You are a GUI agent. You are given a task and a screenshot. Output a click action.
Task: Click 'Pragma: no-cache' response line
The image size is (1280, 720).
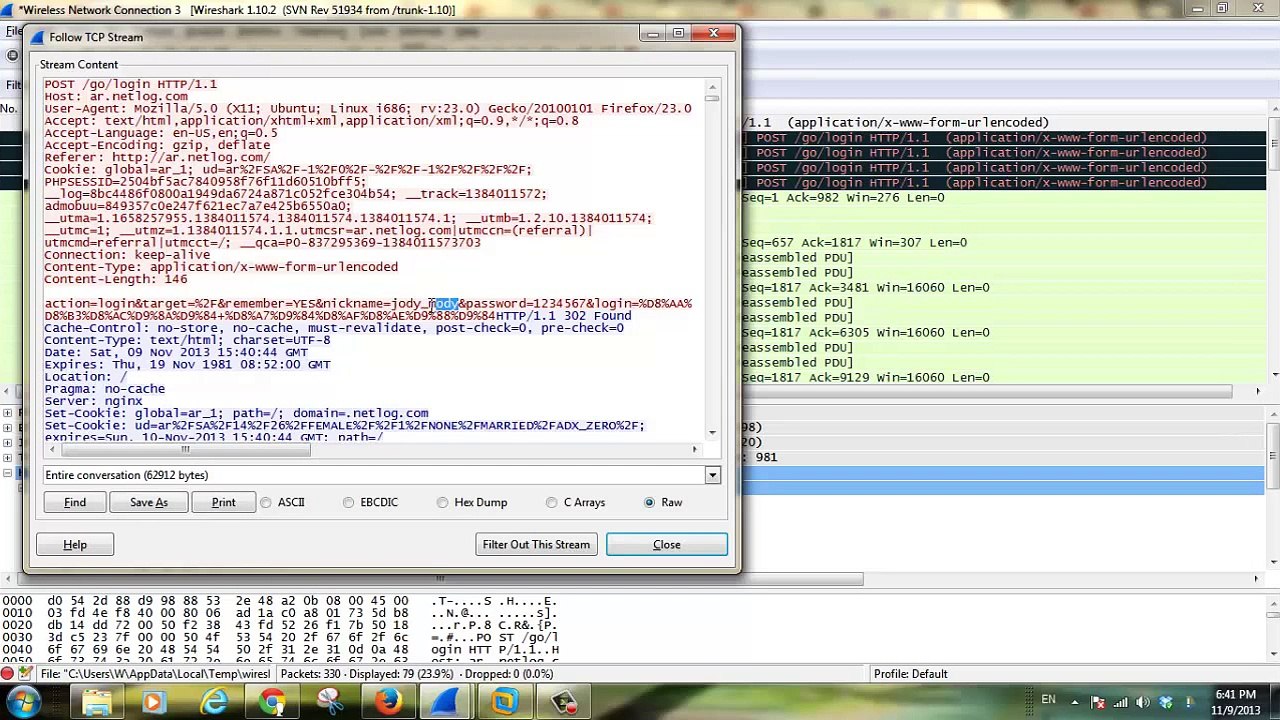(x=104, y=389)
